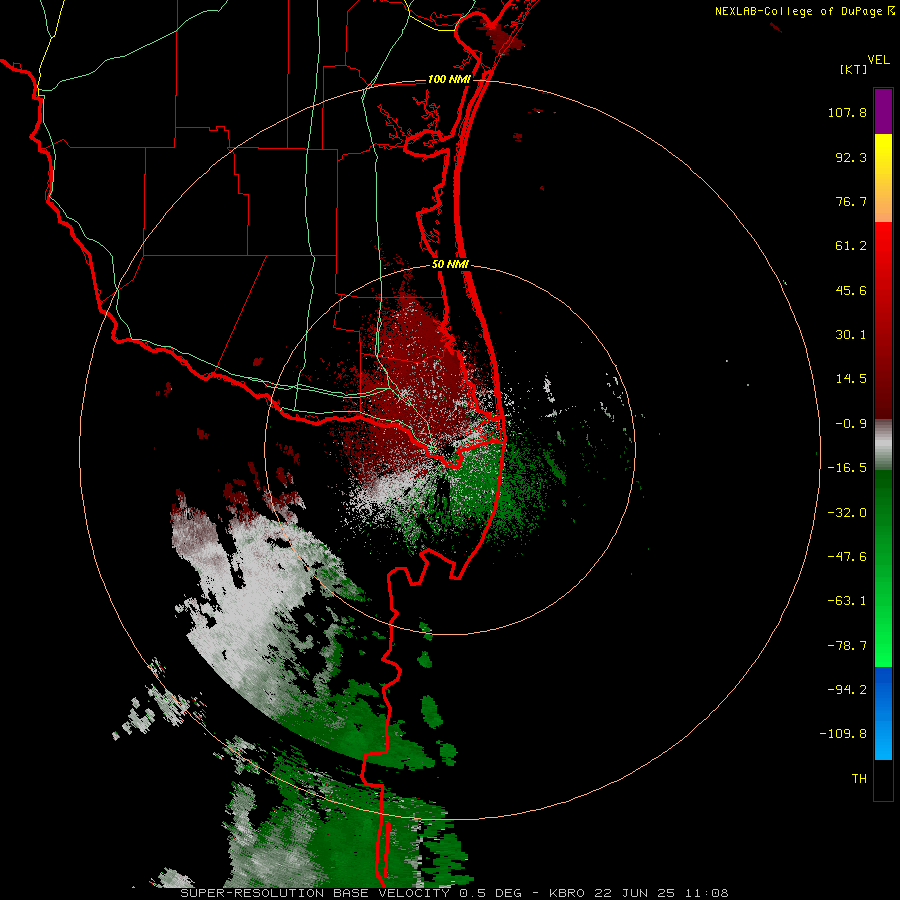Click the NEXLAB-College of DuPage credit text
The height and width of the screenshot is (900, 900).
point(805,11)
